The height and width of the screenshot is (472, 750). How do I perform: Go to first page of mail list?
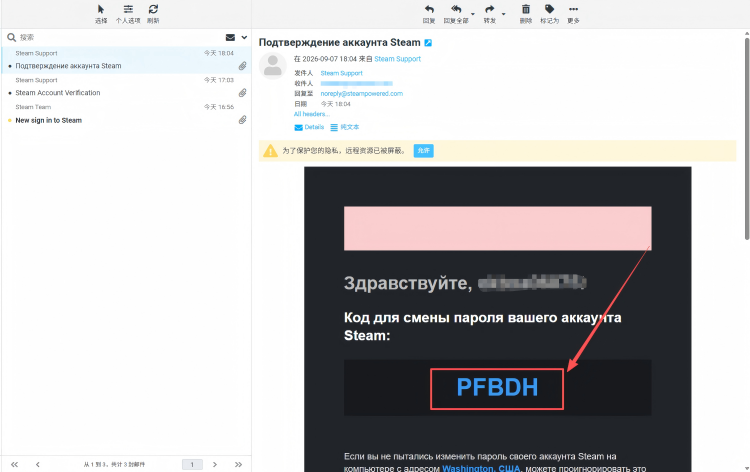pyautogui.click(x=14, y=464)
